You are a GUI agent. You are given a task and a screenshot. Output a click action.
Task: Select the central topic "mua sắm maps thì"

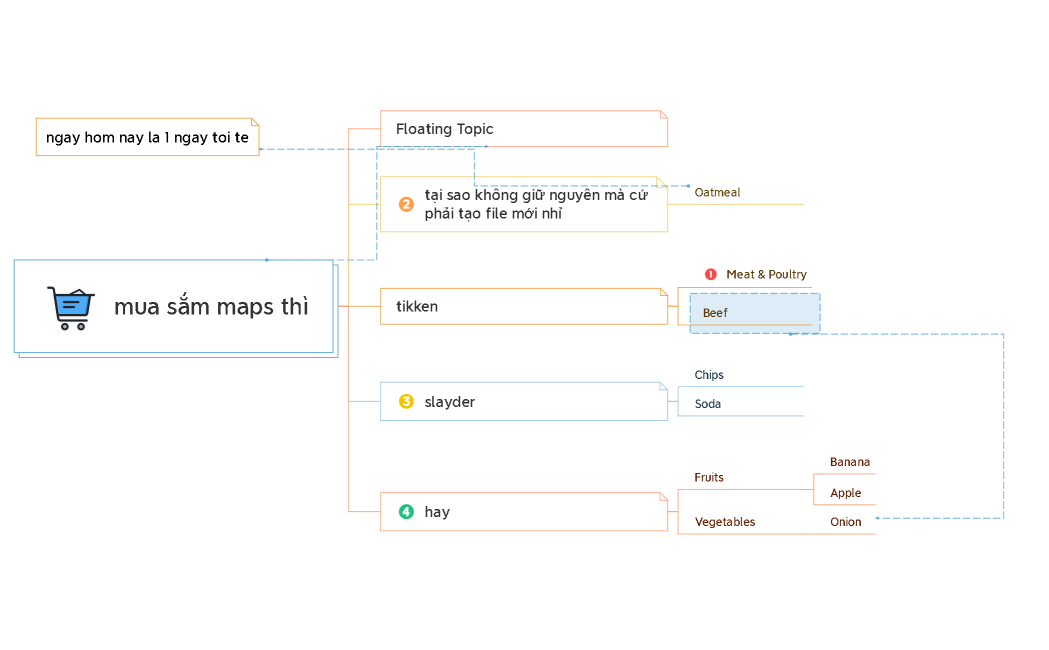(x=211, y=307)
